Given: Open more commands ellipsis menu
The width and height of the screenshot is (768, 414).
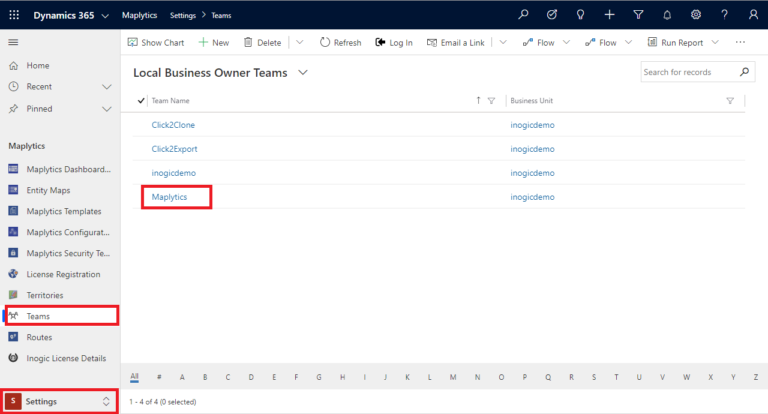Looking at the screenshot, I should tap(740, 43).
